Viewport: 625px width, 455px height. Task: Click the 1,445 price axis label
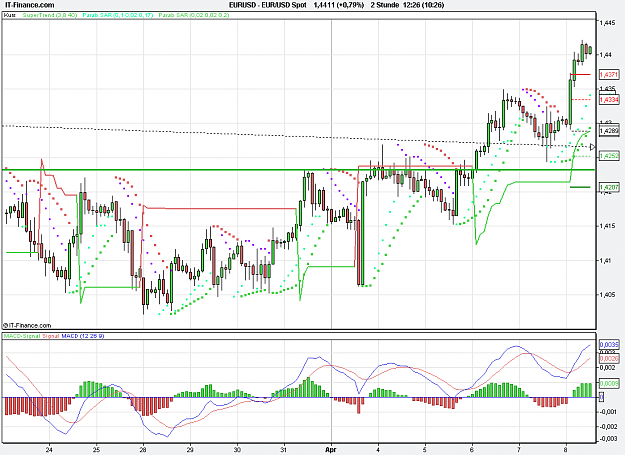607,23
